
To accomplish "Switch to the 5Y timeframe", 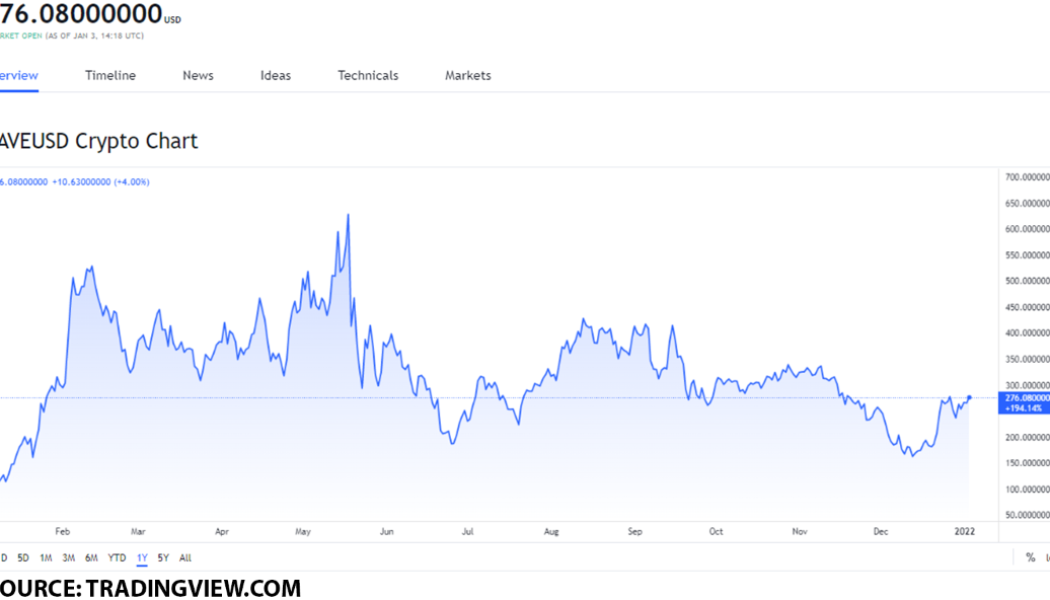I will 163,557.
